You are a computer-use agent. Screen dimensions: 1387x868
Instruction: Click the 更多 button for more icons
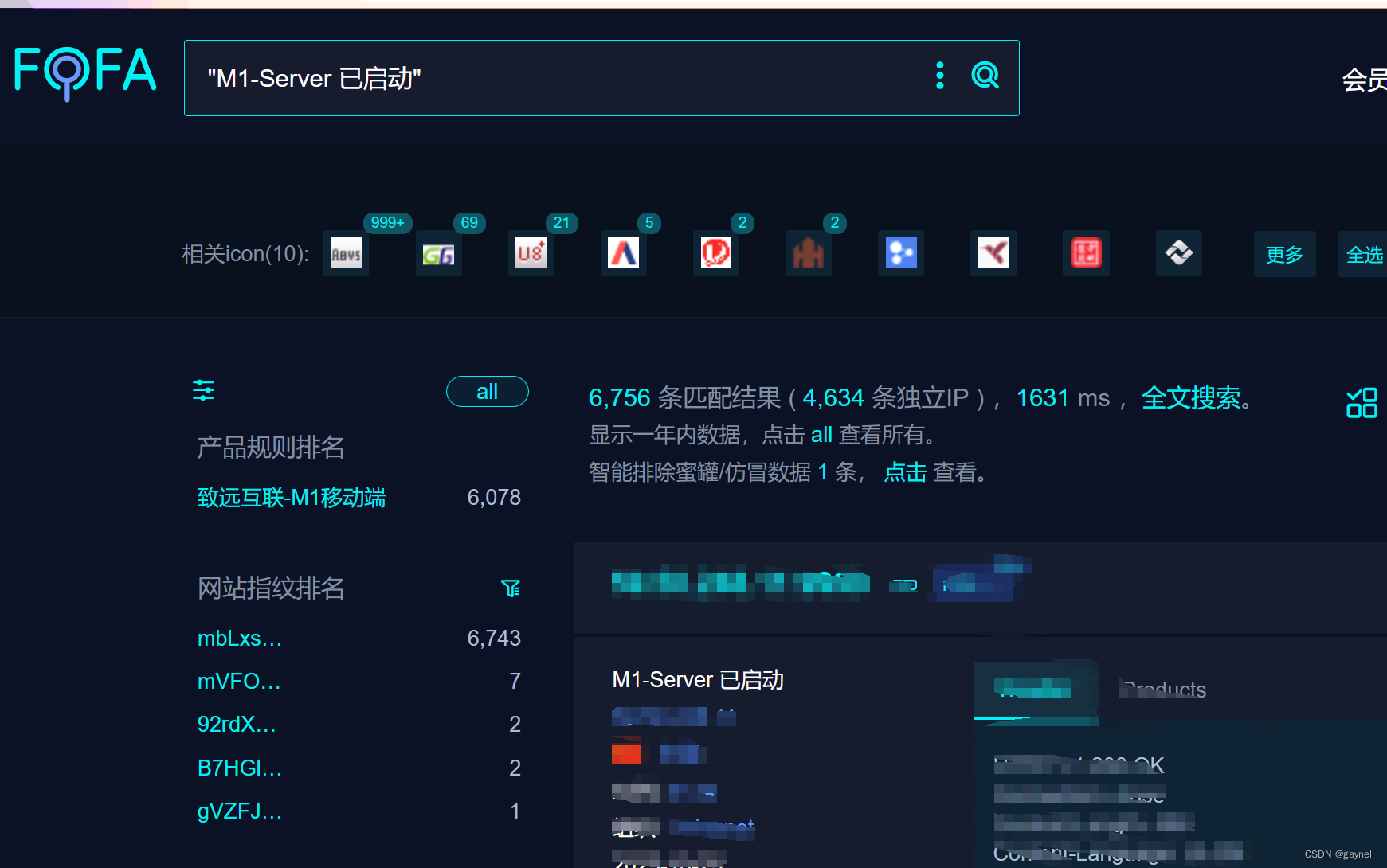coord(1284,255)
